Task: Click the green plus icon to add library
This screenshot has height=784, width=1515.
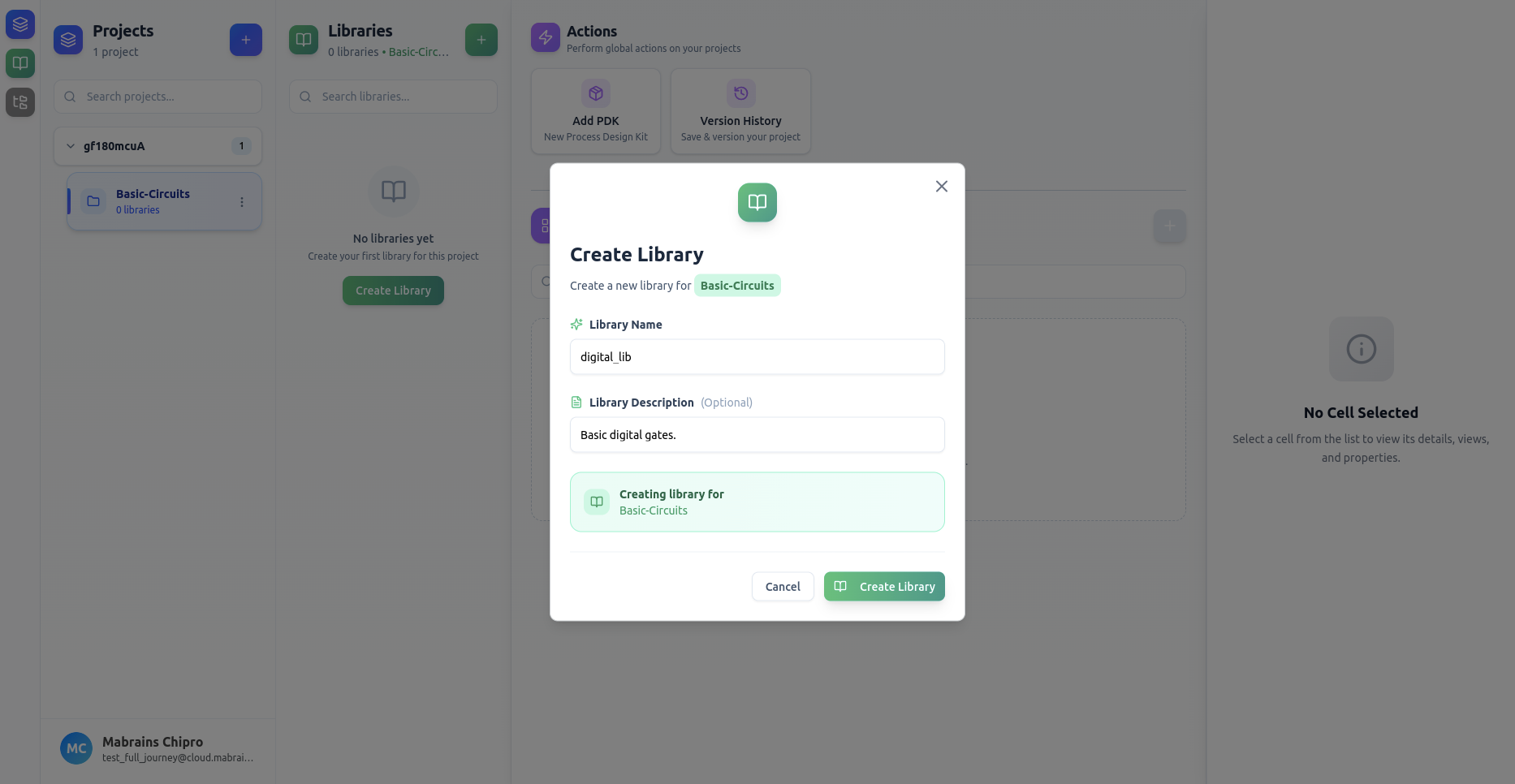Action: (x=481, y=39)
